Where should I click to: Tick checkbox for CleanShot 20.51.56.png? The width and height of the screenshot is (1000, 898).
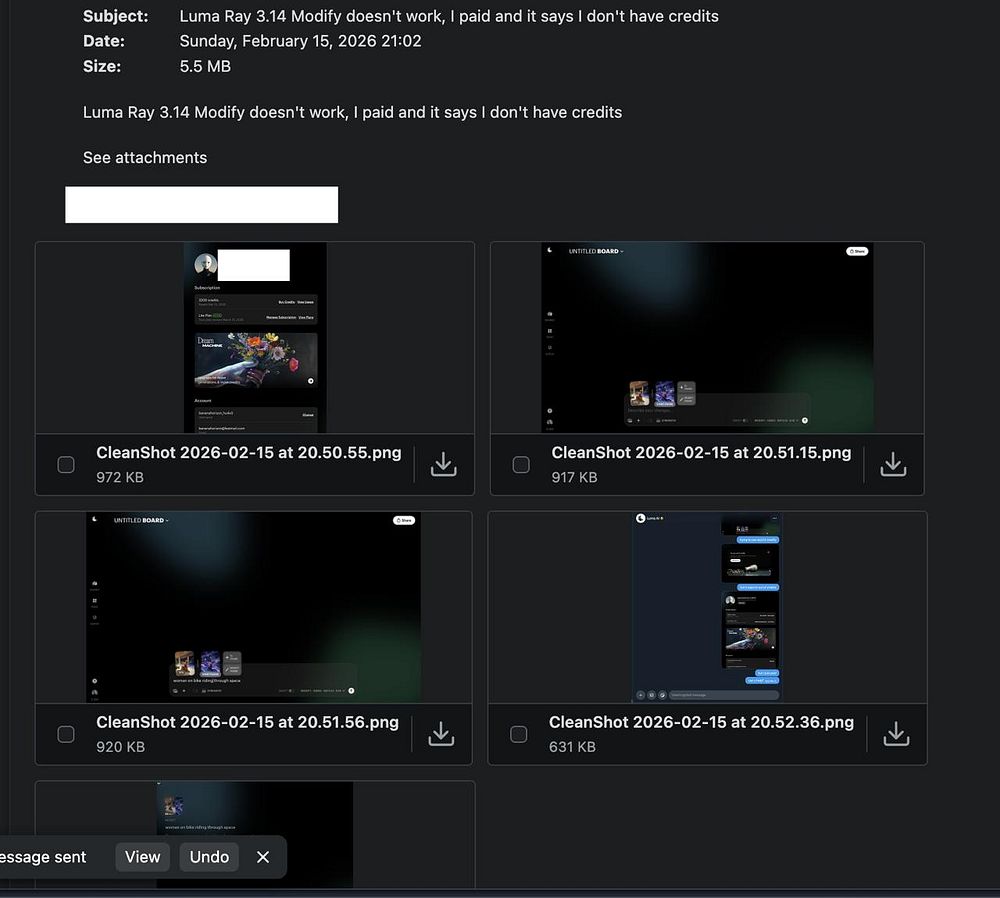click(x=66, y=734)
